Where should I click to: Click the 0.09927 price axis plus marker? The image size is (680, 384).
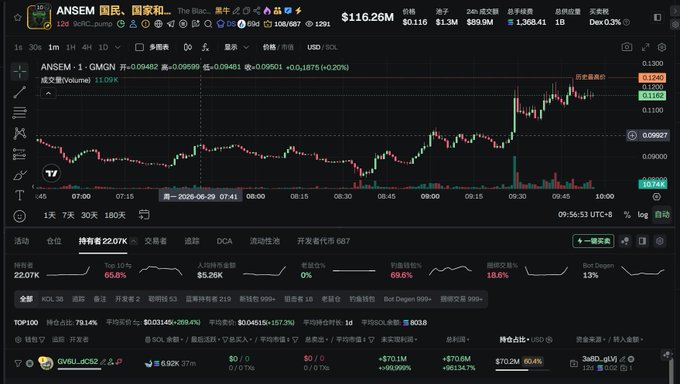point(632,135)
